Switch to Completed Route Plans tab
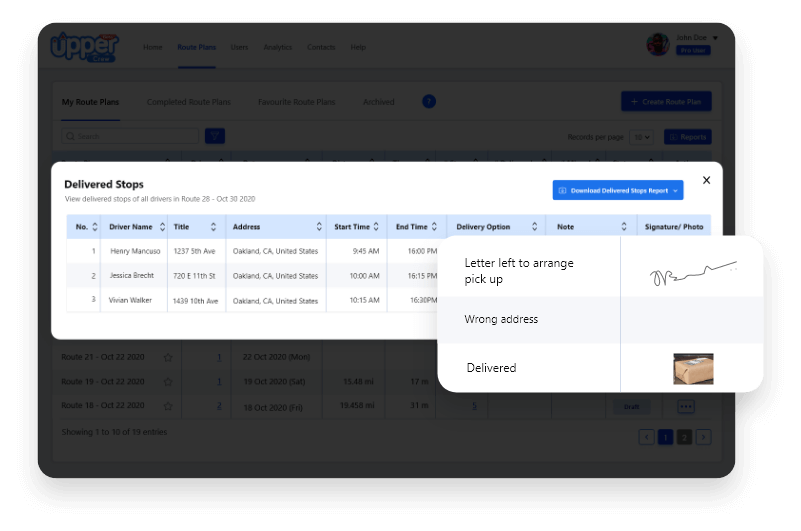The height and width of the screenshot is (531, 801). click(189, 102)
